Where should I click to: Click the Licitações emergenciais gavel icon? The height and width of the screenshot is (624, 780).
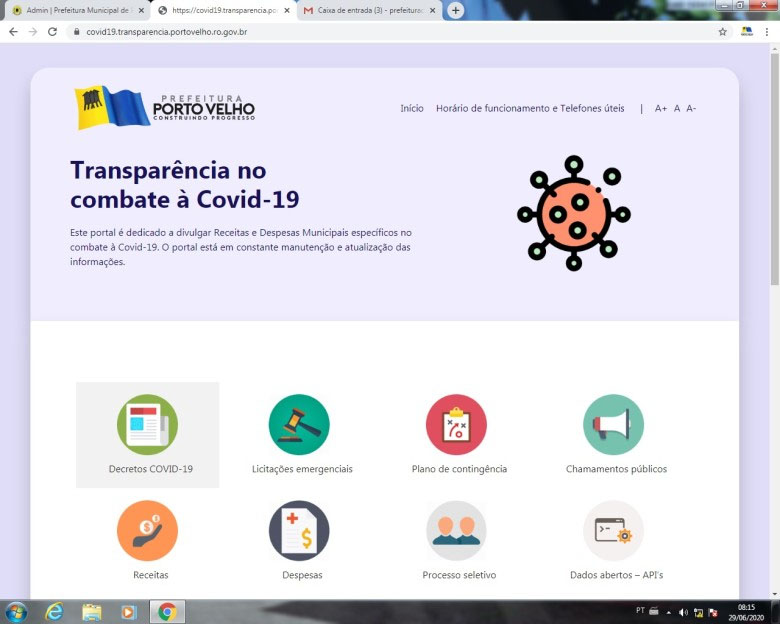299,425
